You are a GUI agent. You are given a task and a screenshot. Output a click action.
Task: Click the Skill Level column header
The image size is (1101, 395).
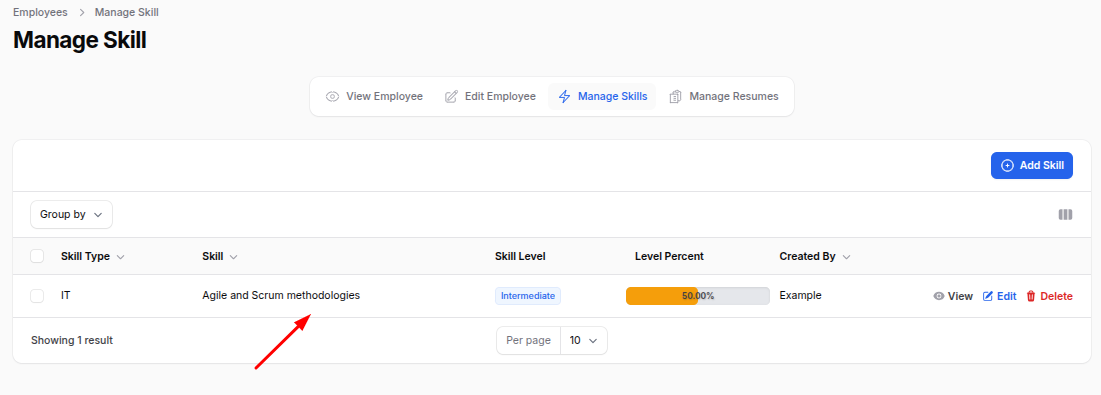(520, 257)
